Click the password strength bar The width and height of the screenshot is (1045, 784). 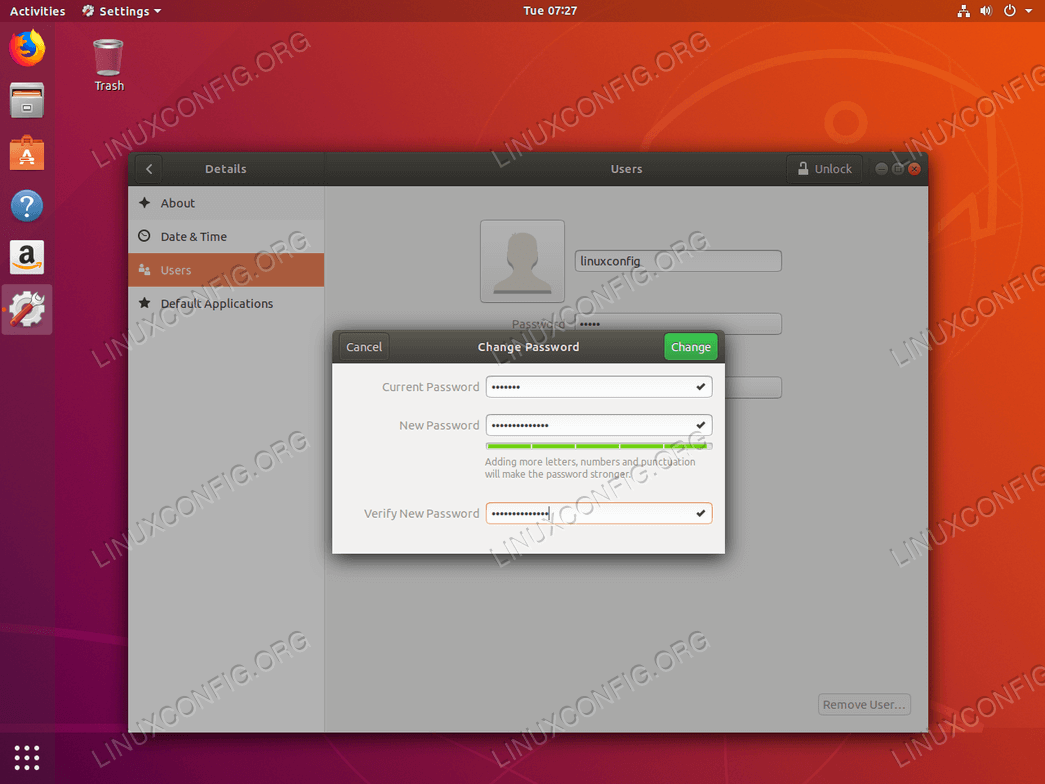coord(598,446)
